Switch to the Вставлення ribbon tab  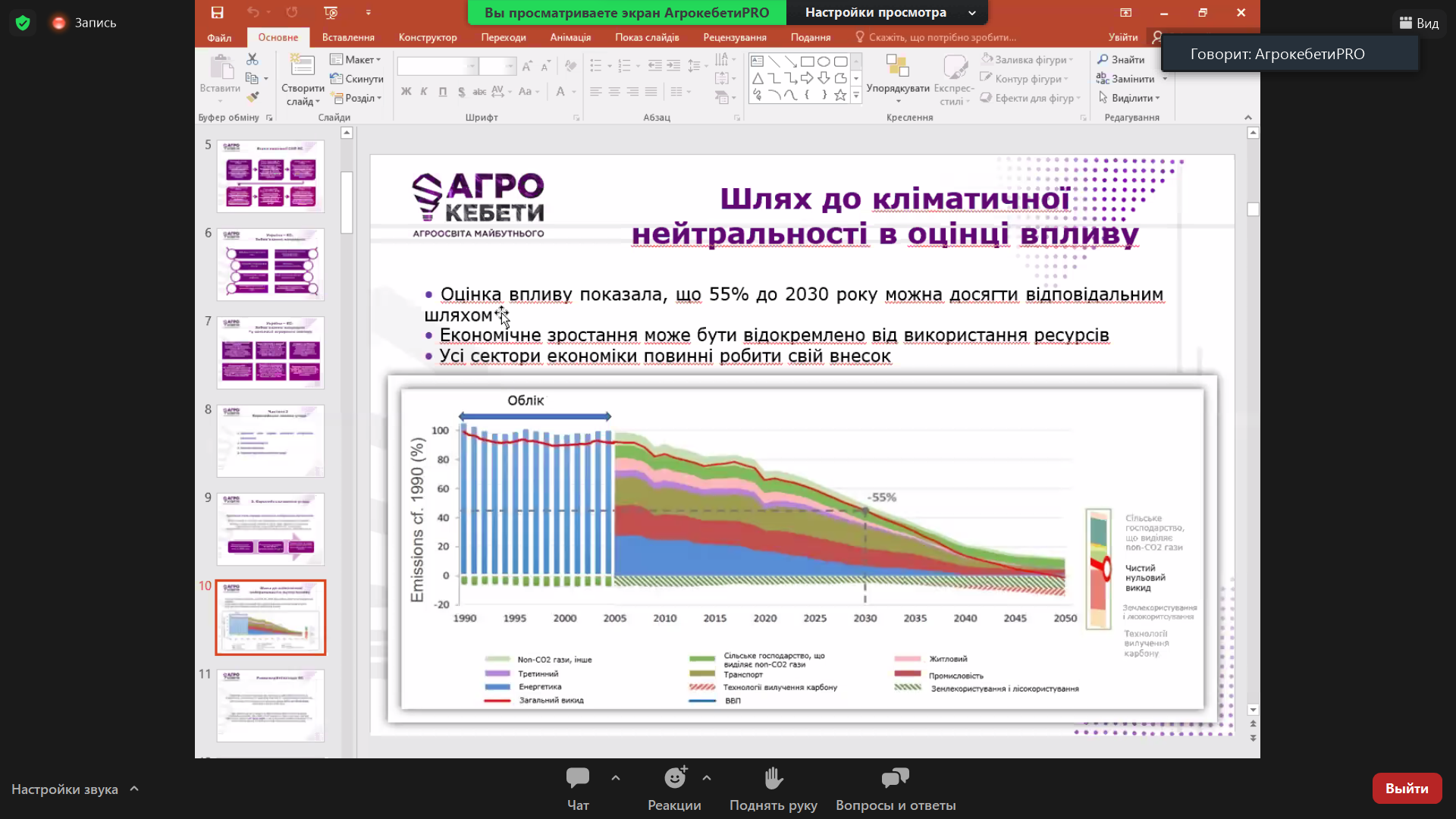click(x=348, y=37)
